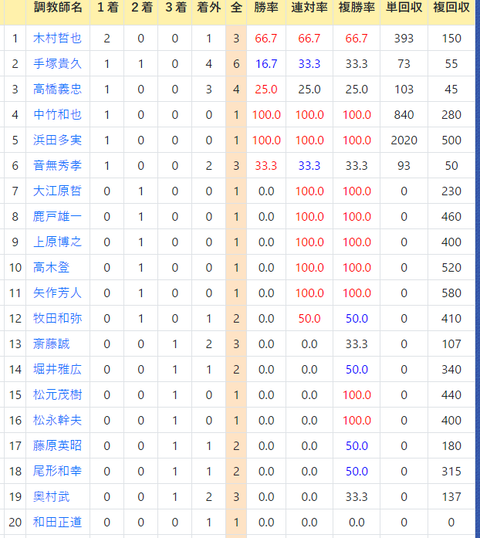
Task: Click the 複回収 column header
Action: tap(451, 8)
